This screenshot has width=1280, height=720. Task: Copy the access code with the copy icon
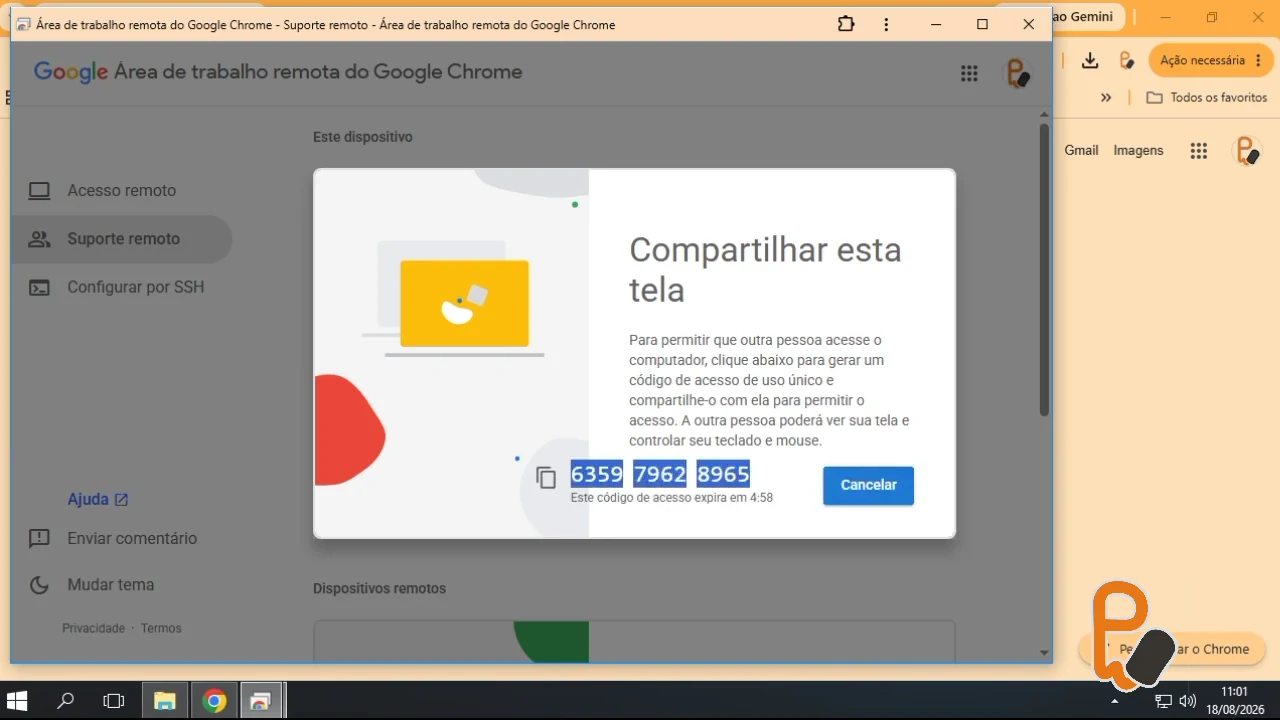[x=546, y=478]
